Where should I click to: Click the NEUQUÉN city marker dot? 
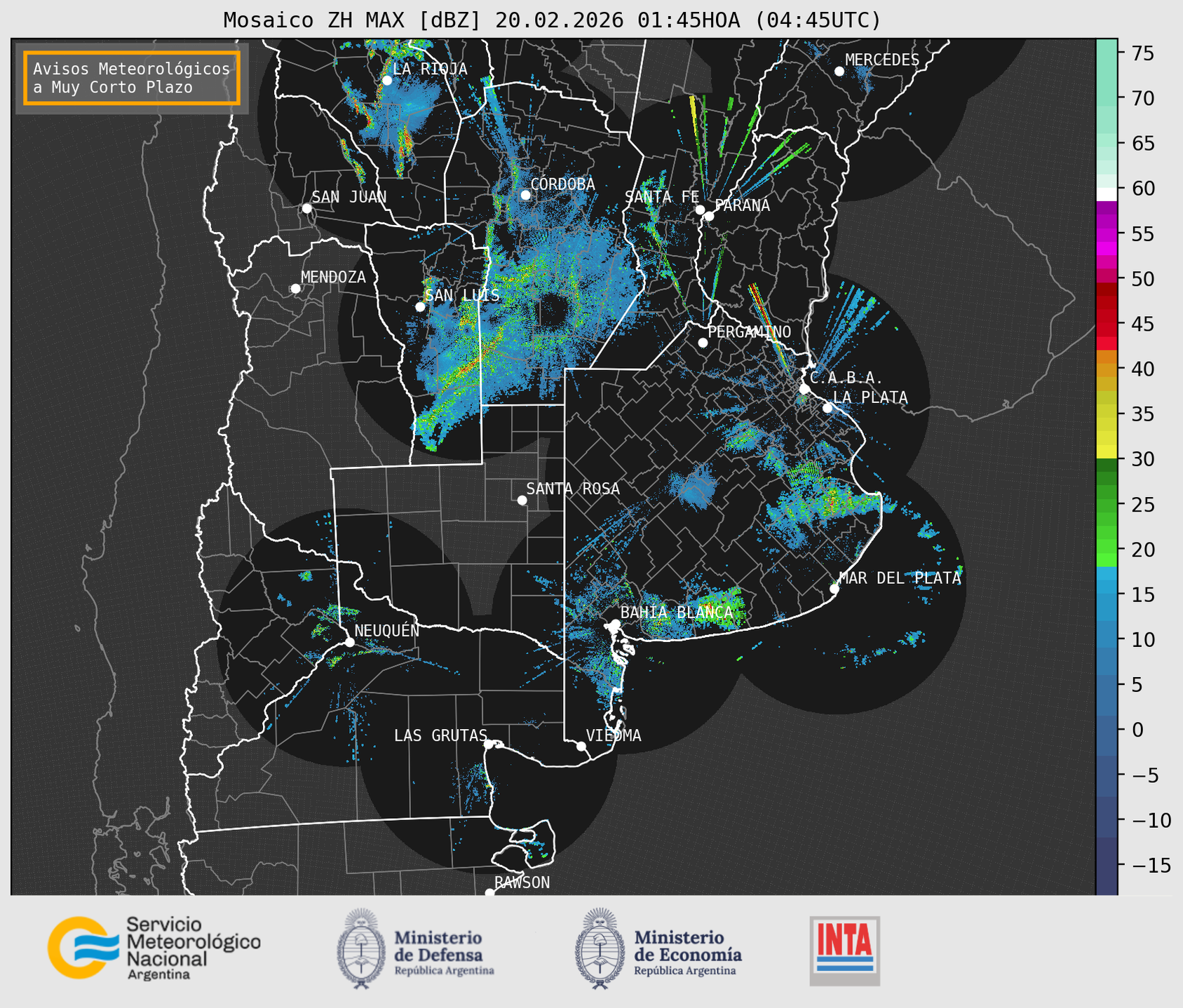click(x=349, y=642)
